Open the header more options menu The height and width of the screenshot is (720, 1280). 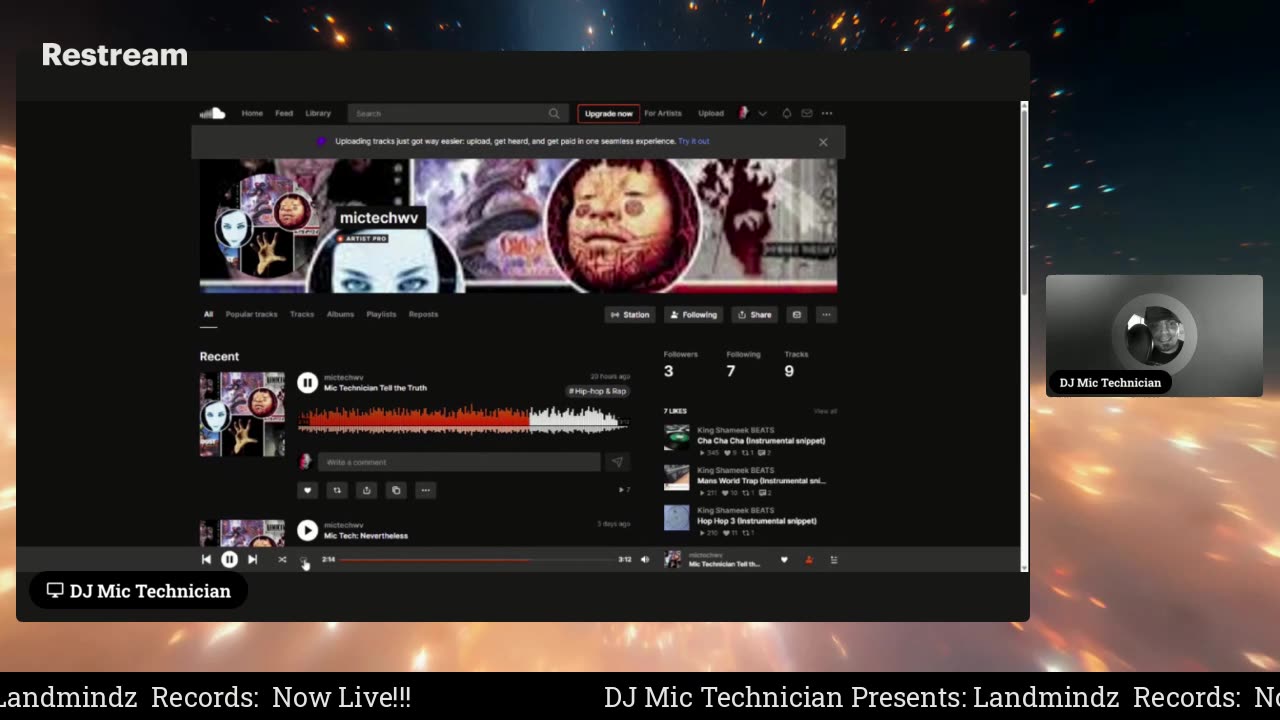click(827, 113)
